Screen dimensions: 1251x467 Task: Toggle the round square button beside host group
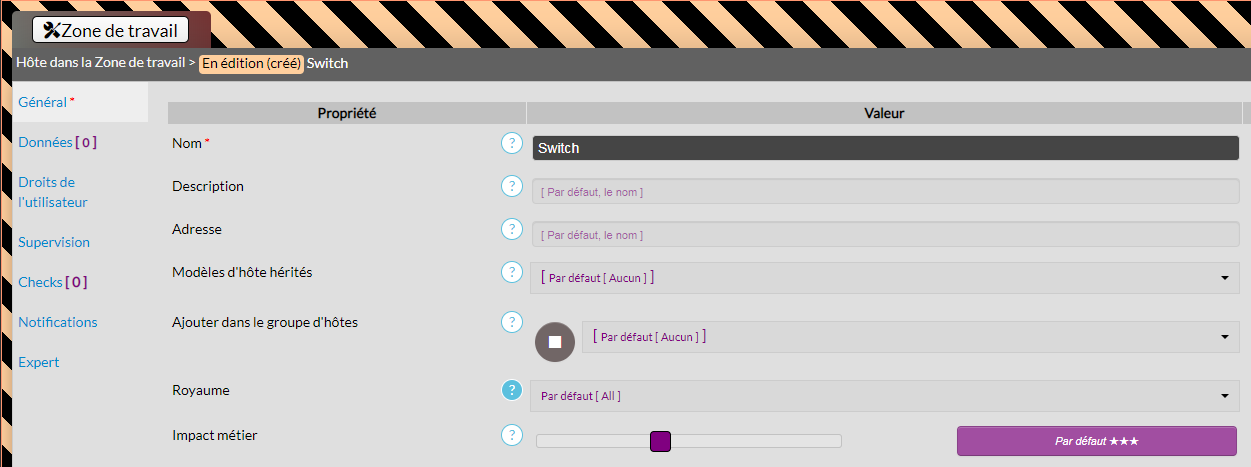tap(555, 342)
